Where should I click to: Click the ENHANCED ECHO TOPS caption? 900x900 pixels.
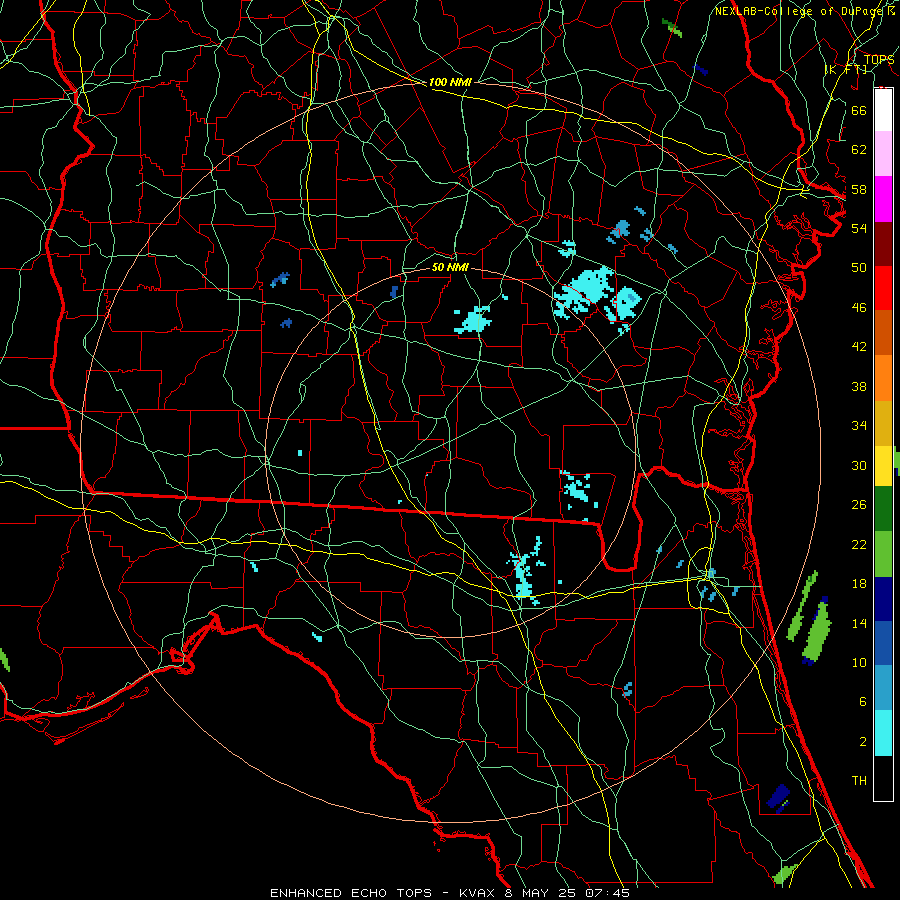click(x=351, y=893)
